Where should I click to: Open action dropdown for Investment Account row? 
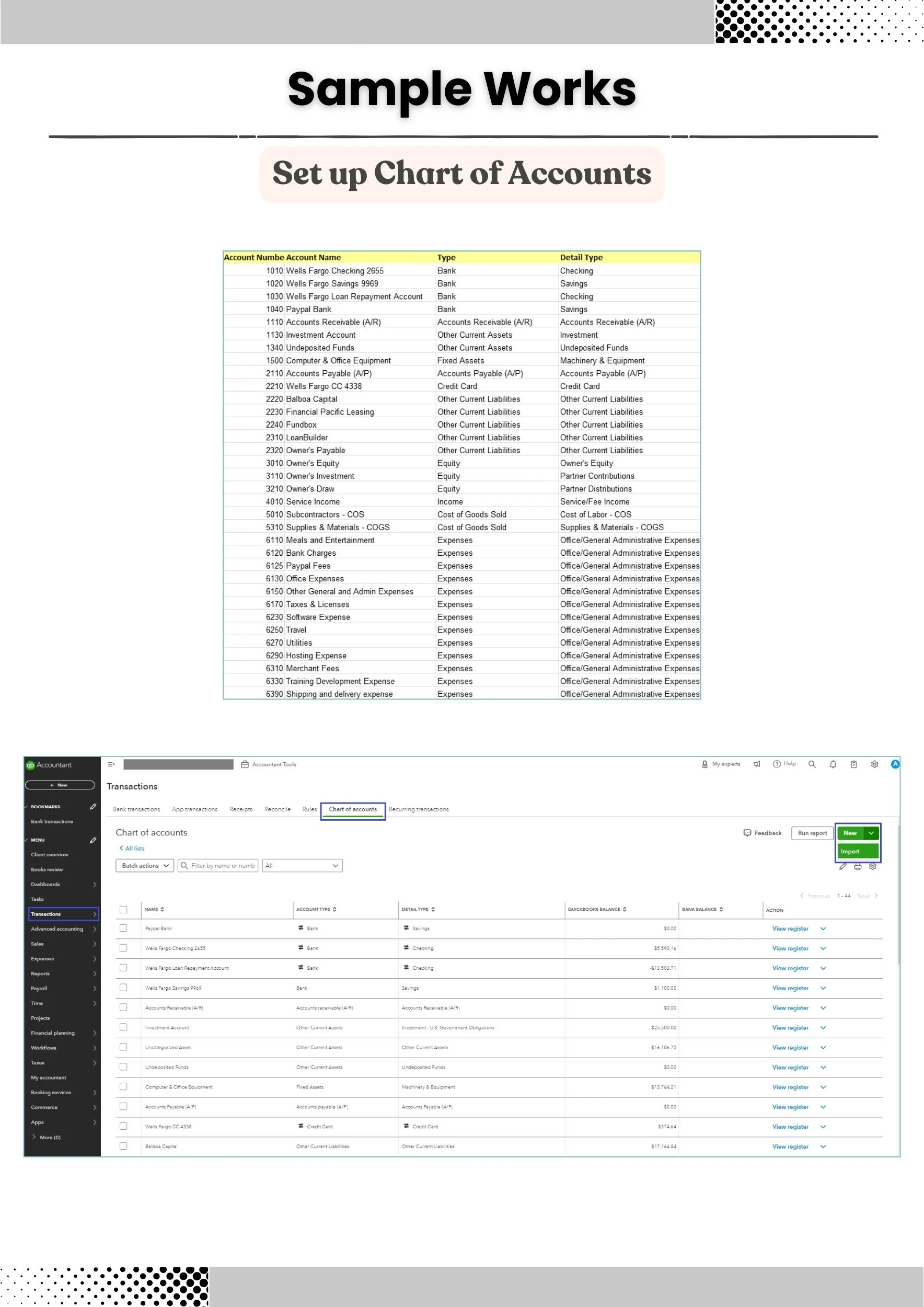823,1027
